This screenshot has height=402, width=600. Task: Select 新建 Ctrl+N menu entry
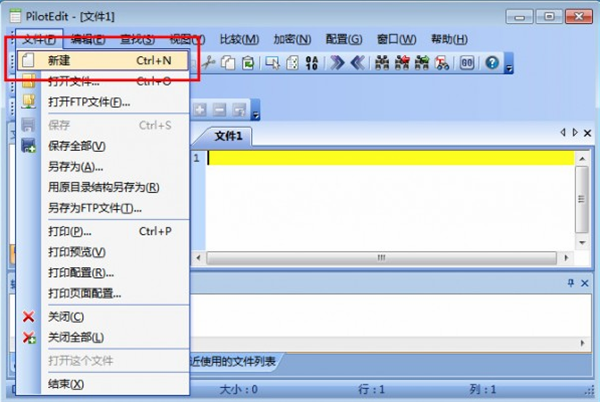tap(103, 60)
